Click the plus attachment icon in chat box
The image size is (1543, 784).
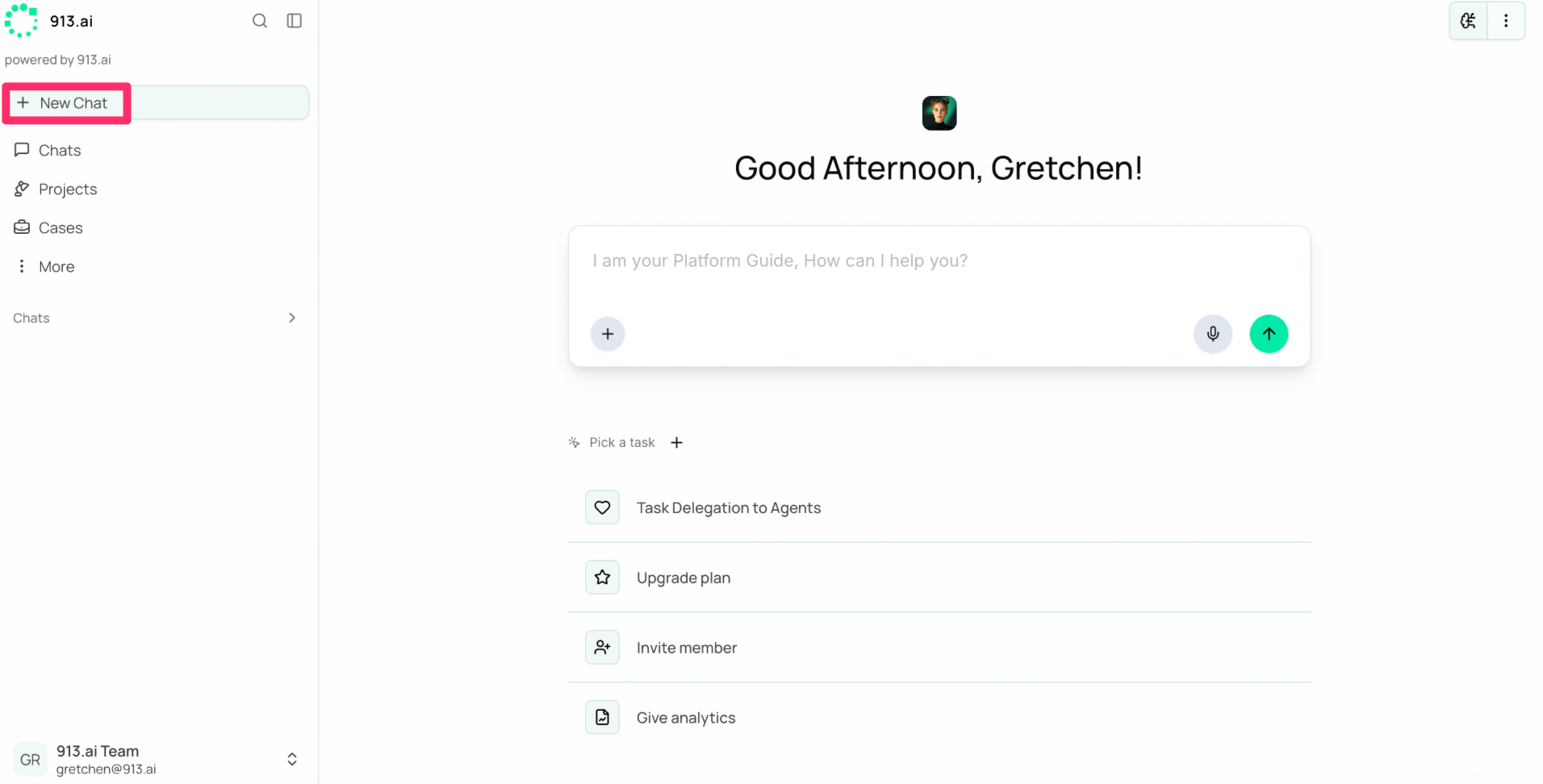[608, 334]
